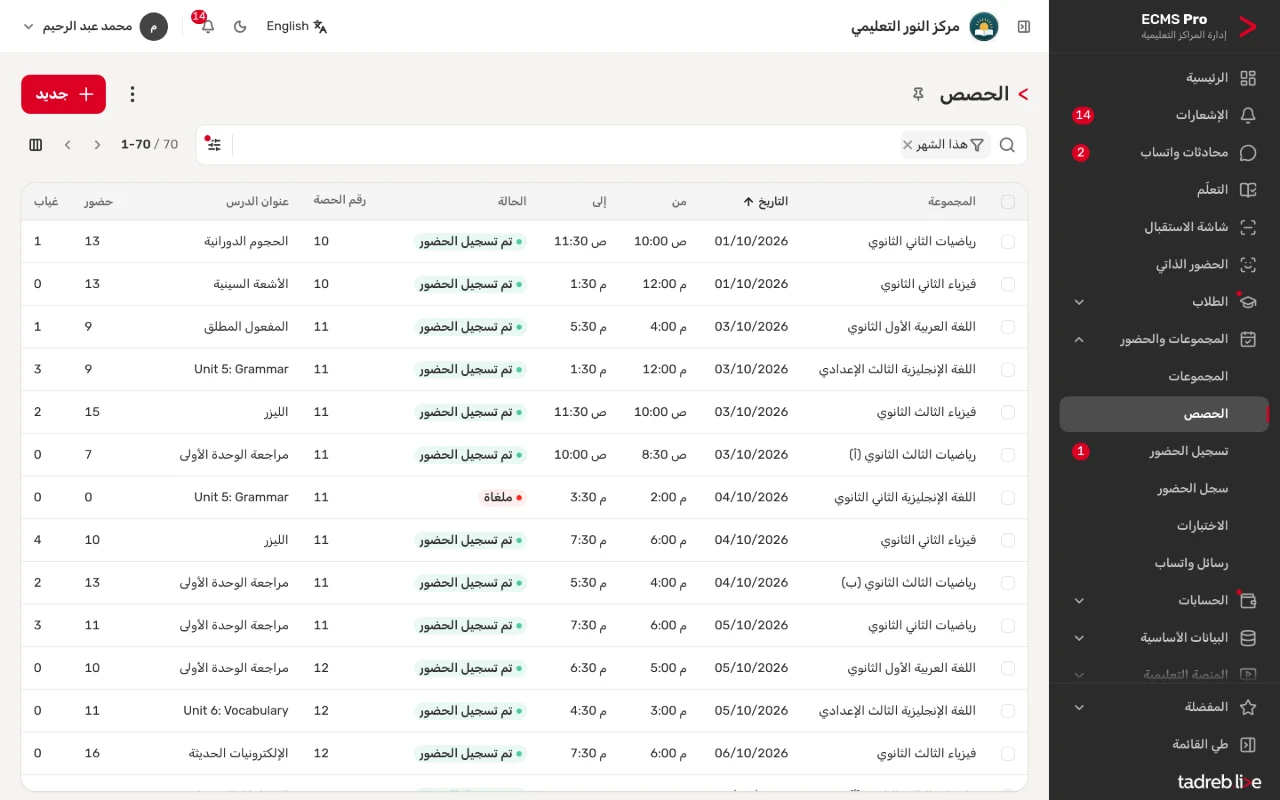The width and height of the screenshot is (1280, 800).
Task: Switch language to English
Action: (x=297, y=27)
